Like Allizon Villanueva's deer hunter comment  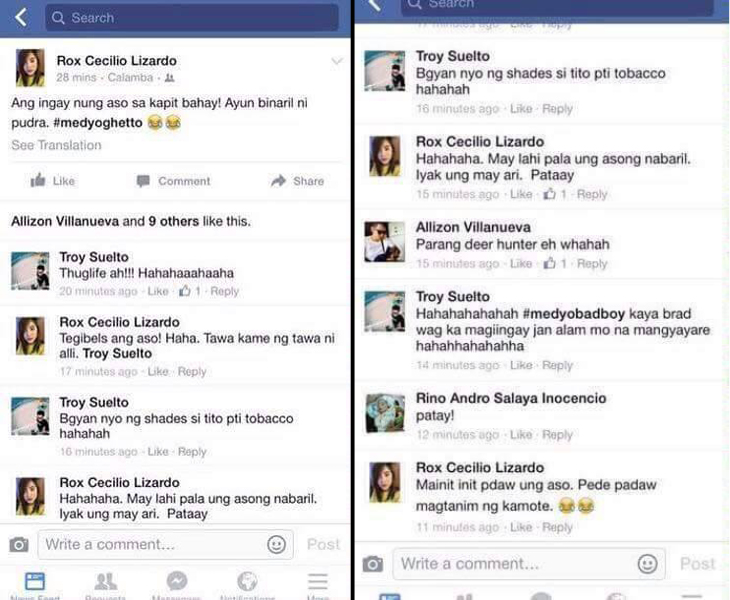click(x=520, y=264)
